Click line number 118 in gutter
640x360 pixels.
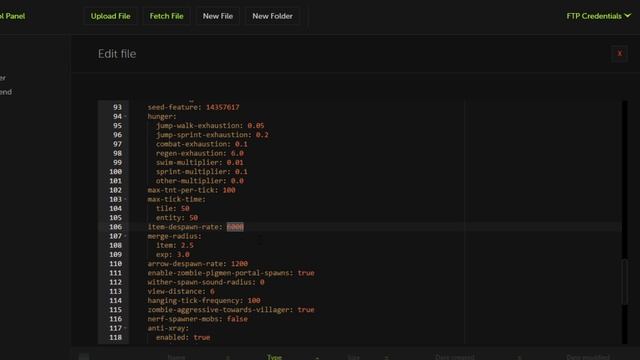(116, 338)
